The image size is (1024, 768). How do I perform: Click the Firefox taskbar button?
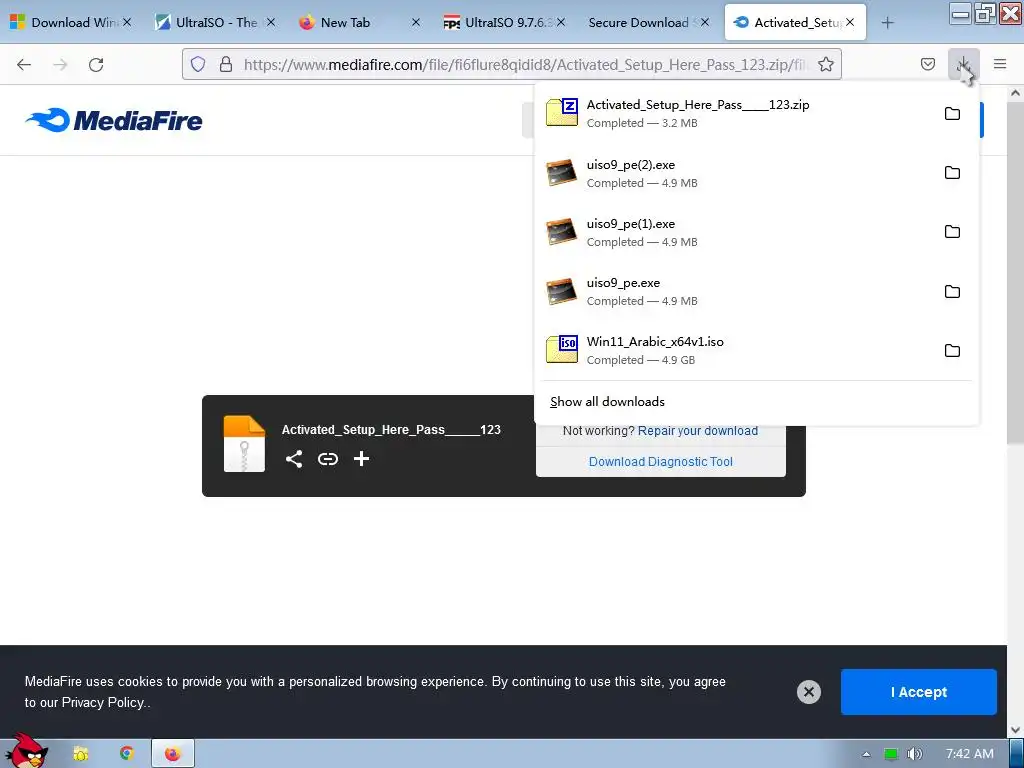[x=172, y=754]
